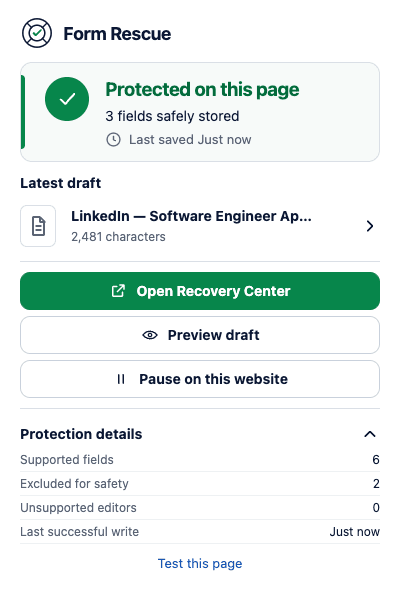Open the LinkedIn draft via right chevron
The height and width of the screenshot is (600, 400).
(x=369, y=226)
